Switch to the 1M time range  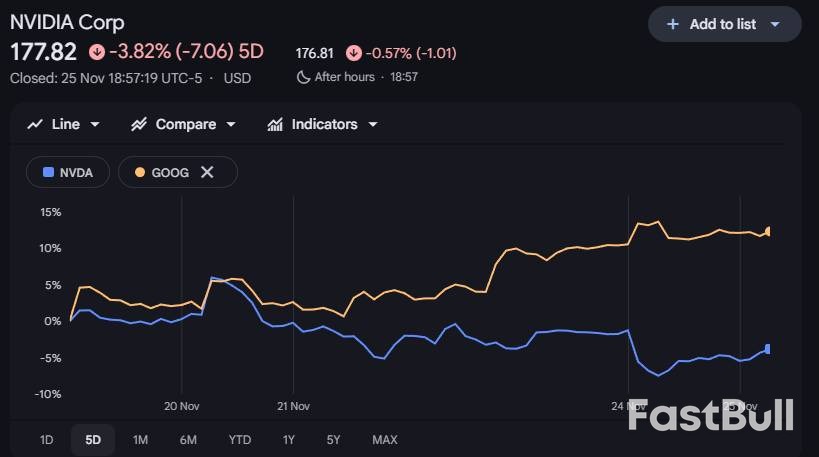click(x=140, y=440)
